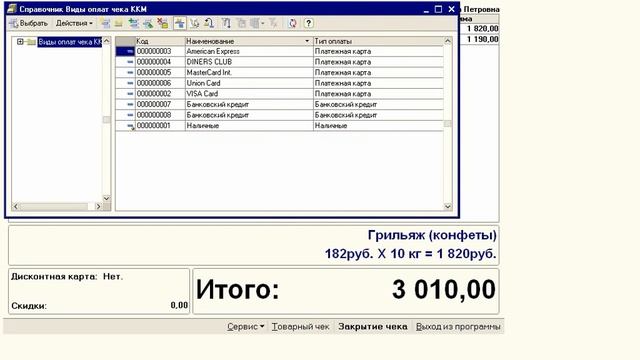This screenshot has width=640, height=360.
Task: Click the add by copying toolbar icon
Action: click(133, 23)
